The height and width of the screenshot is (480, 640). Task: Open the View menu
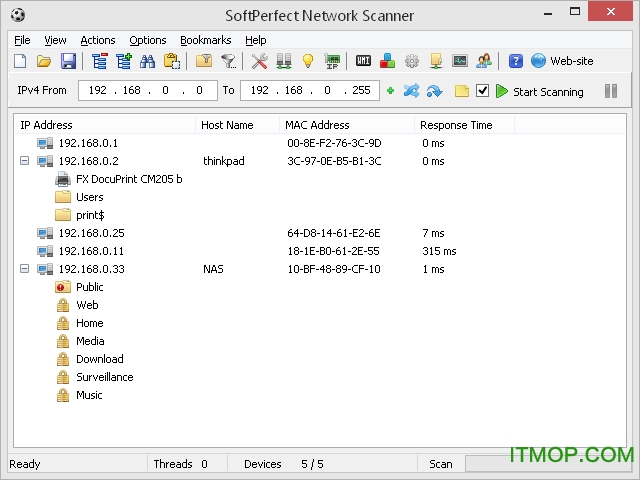coord(55,40)
